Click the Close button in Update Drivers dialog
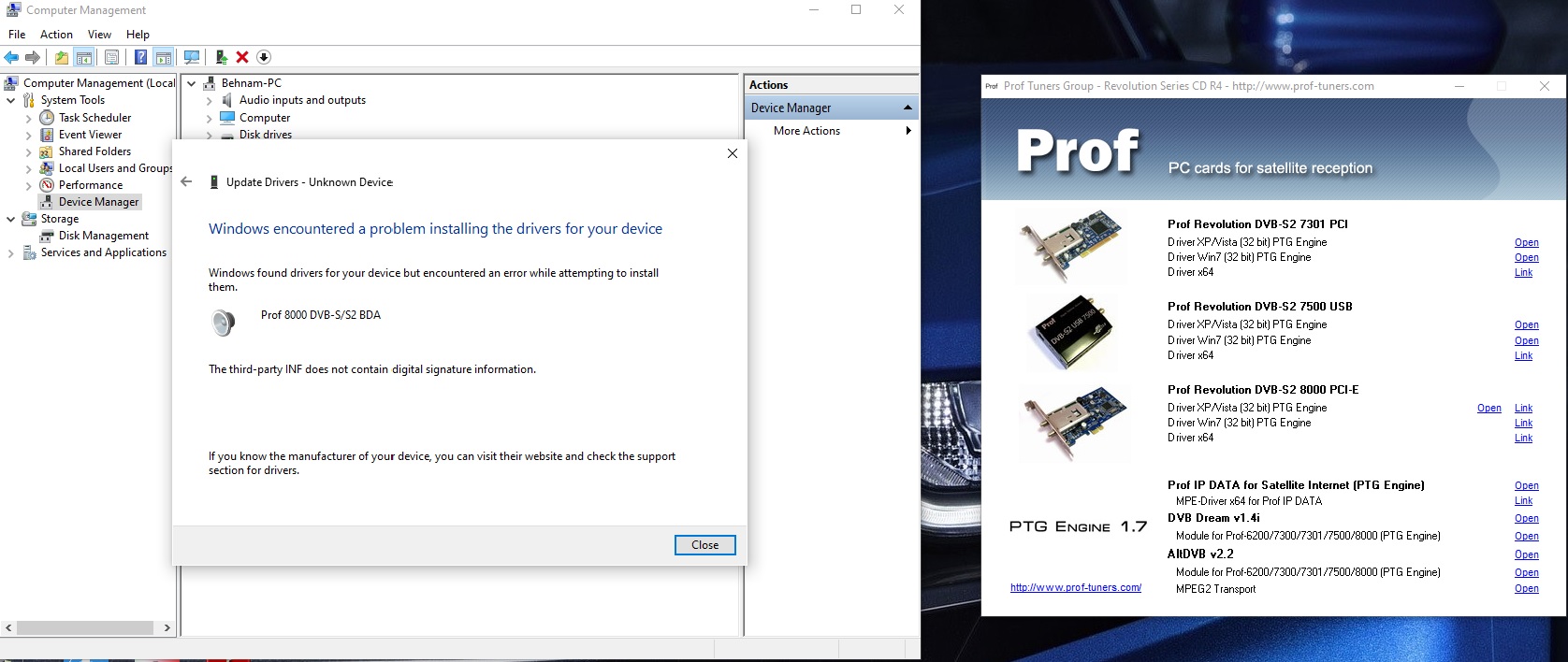1568x662 pixels. coord(705,545)
